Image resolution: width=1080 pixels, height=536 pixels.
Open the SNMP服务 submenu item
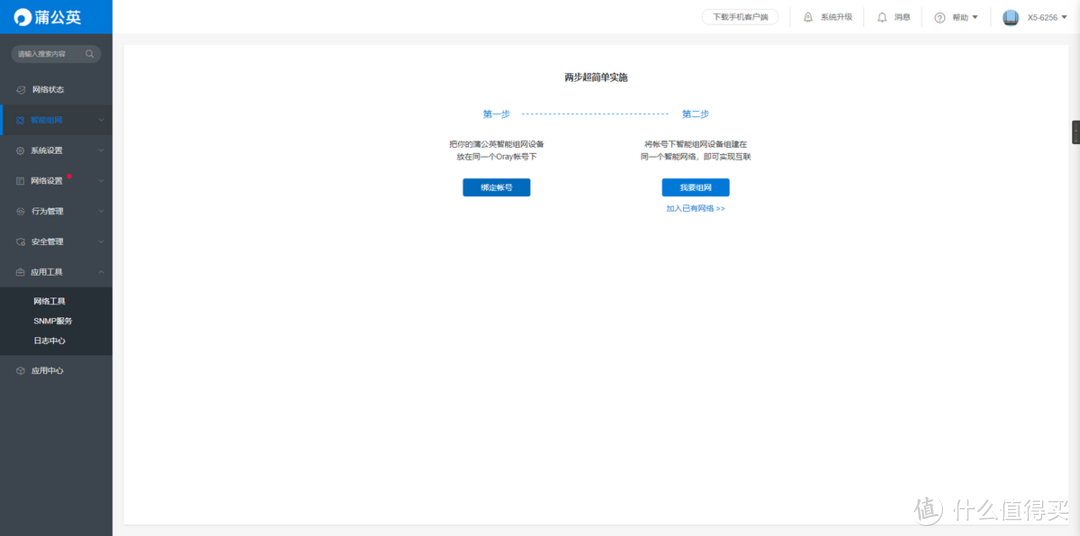pos(53,321)
